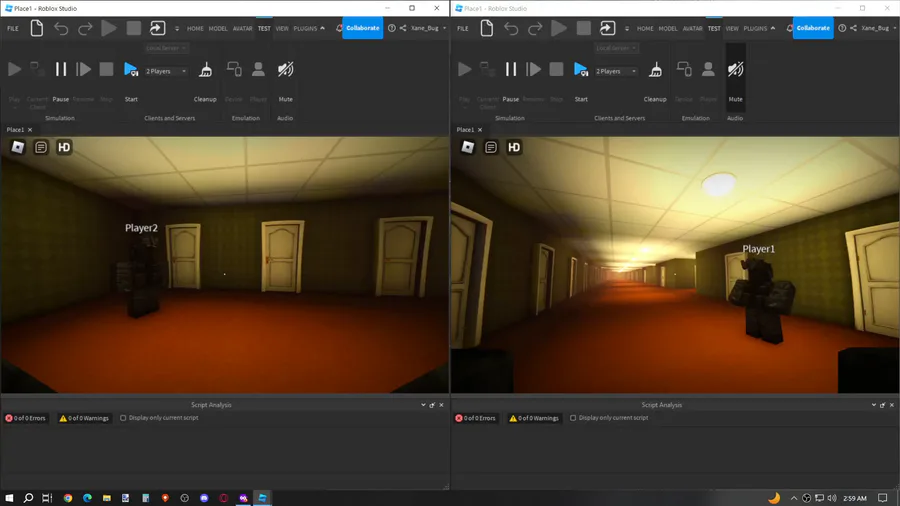Click the Roblox Studio taskbar icon
The image size is (900, 506).
click(x=262, y=498)
